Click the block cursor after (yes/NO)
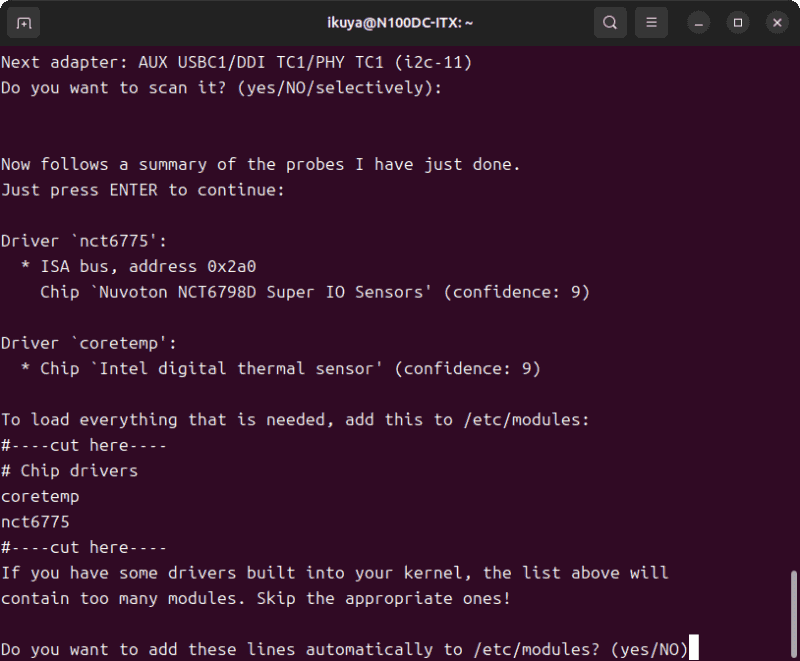This screenshot has width=800, height=661. click(693, 650)
